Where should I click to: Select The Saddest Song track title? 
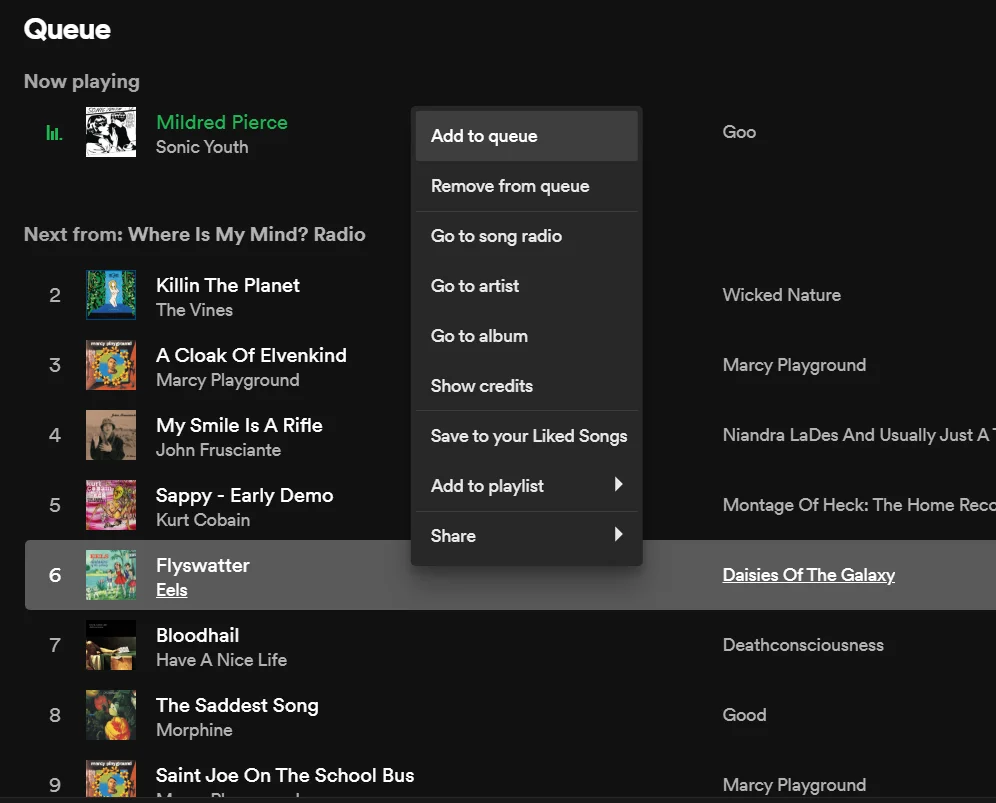pyautogui.click(x=238, y=705)
